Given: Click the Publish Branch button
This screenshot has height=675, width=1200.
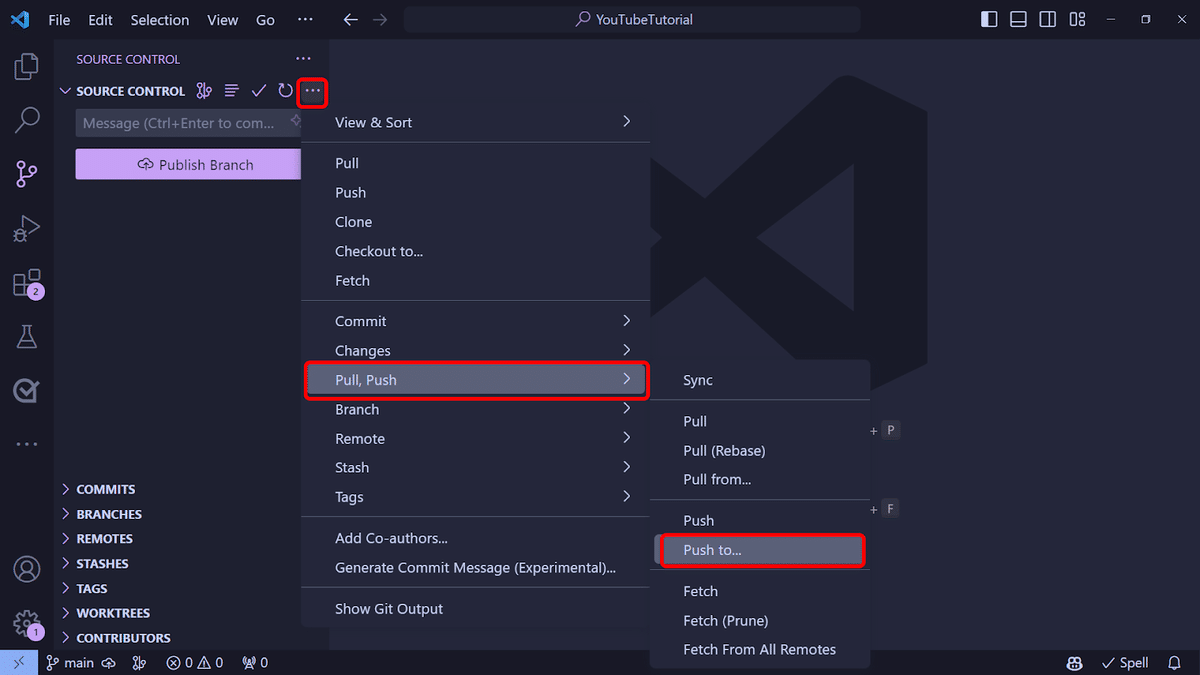Looking at the screenshot, I should pos(188,164).
